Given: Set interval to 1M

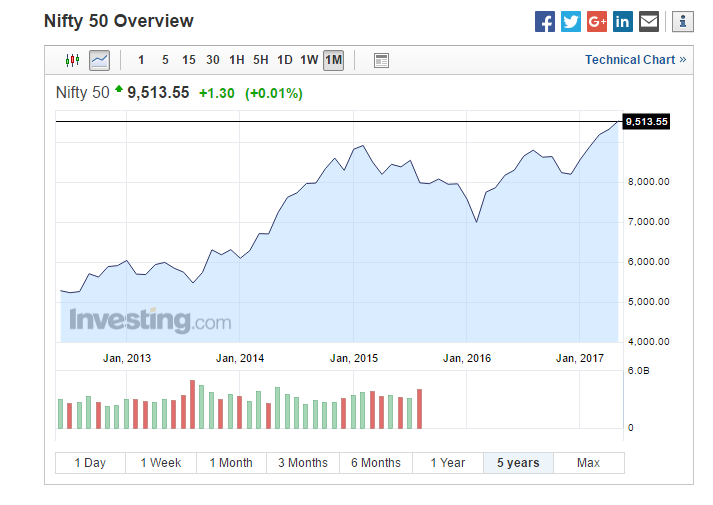Looking at the screenshot, I should pos(333,60).
